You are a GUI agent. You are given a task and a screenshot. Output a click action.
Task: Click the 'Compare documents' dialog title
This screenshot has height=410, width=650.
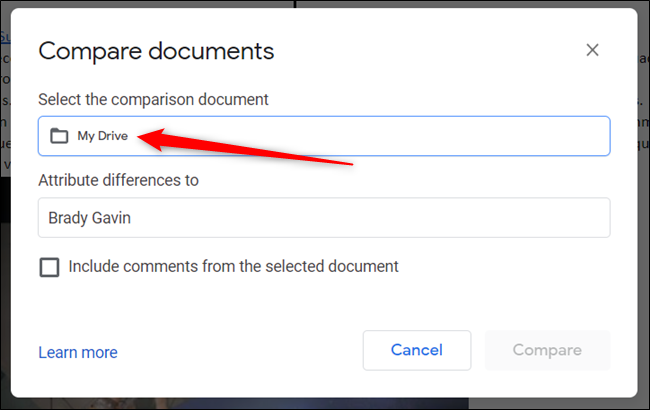(156, 51)
